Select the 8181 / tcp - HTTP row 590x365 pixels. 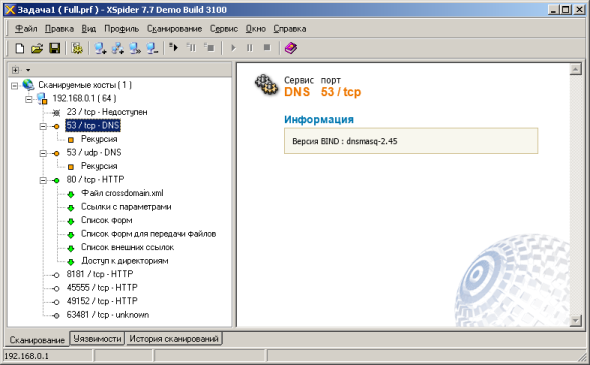(x=100, y=274)
